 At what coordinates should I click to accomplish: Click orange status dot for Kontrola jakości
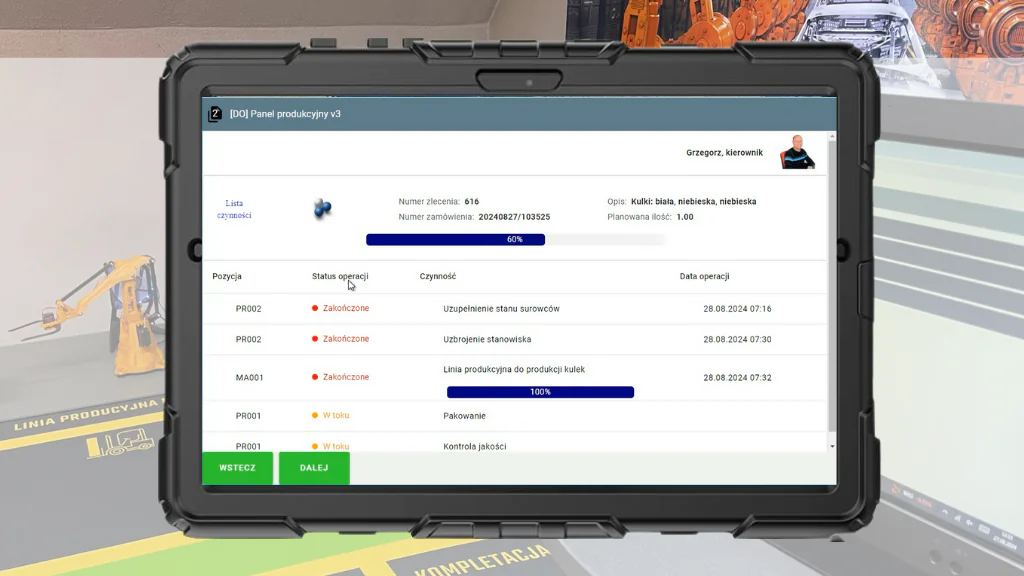tap(315, 446)
